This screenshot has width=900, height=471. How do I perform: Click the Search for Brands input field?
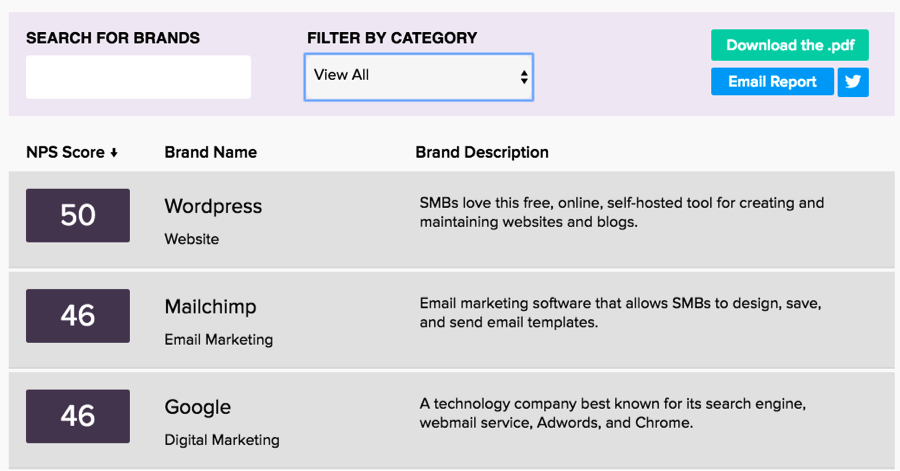(x=138, y=77)
